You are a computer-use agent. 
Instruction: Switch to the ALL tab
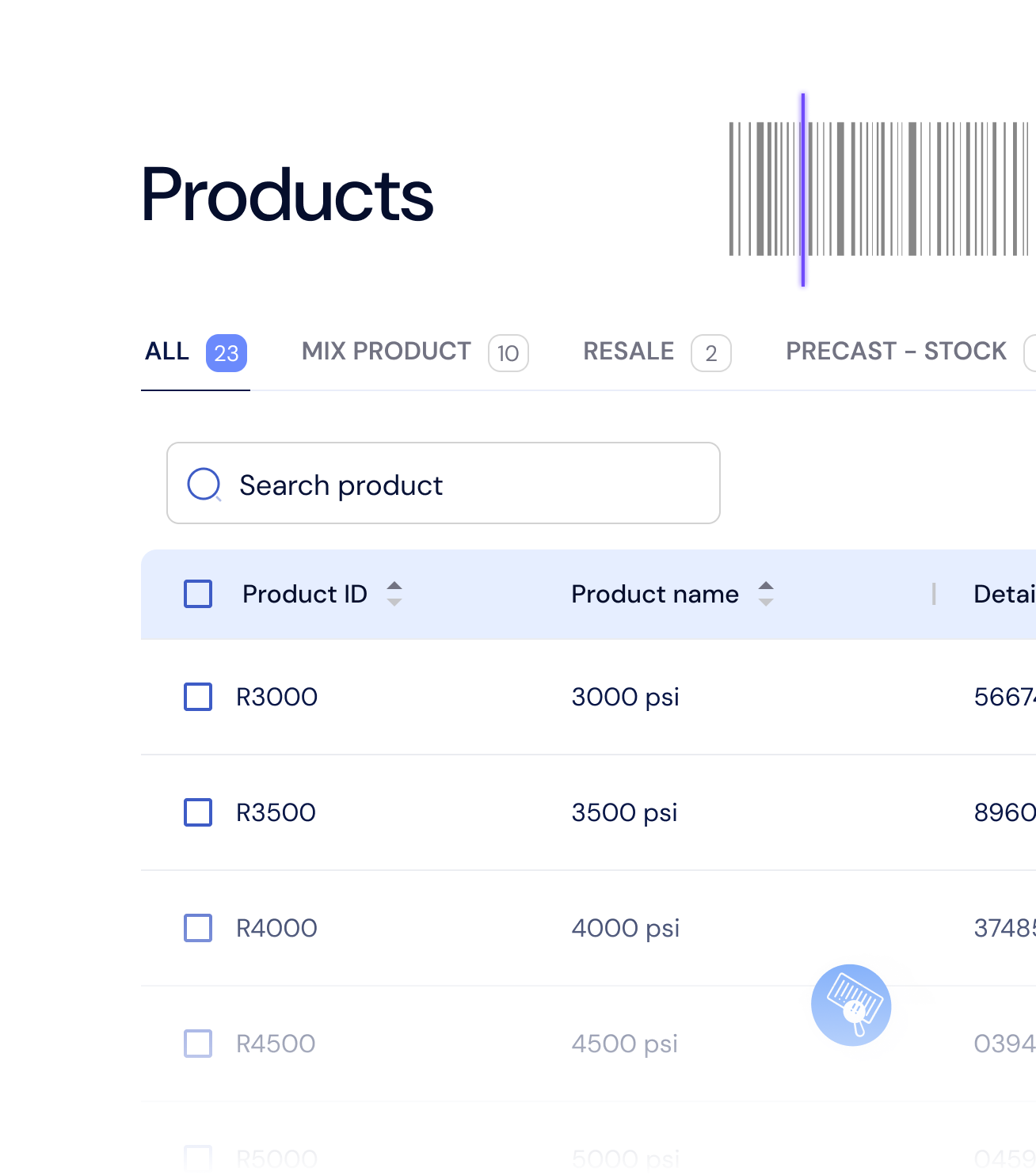196,352
